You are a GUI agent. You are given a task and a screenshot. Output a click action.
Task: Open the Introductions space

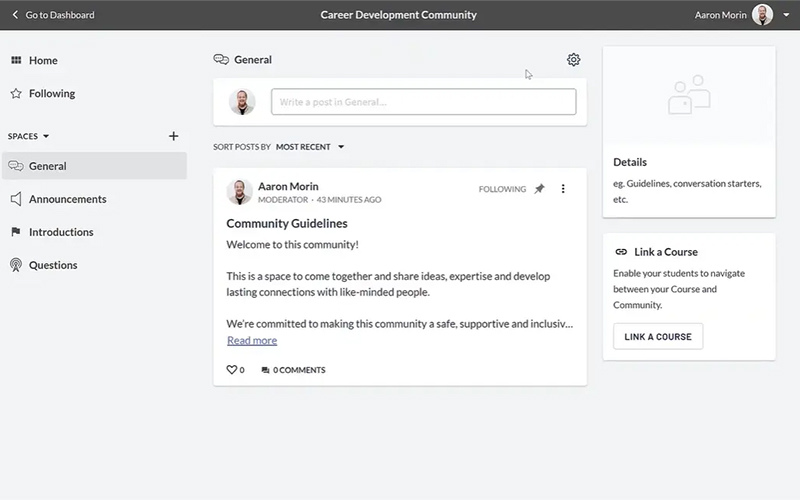tap(61, 232)
